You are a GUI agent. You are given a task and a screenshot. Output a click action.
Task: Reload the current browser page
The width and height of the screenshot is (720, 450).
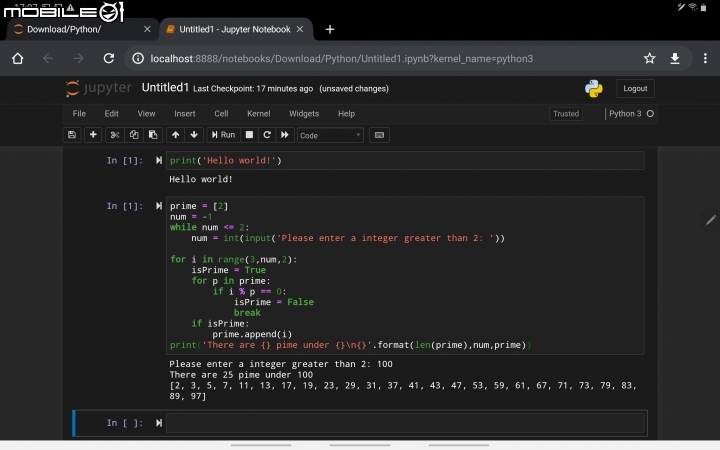(108, 59)
